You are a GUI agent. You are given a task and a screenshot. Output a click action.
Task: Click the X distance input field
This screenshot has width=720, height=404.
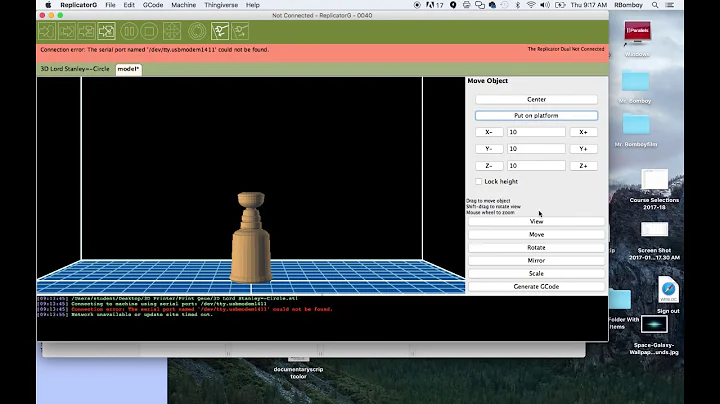click(x=536, y=132)
